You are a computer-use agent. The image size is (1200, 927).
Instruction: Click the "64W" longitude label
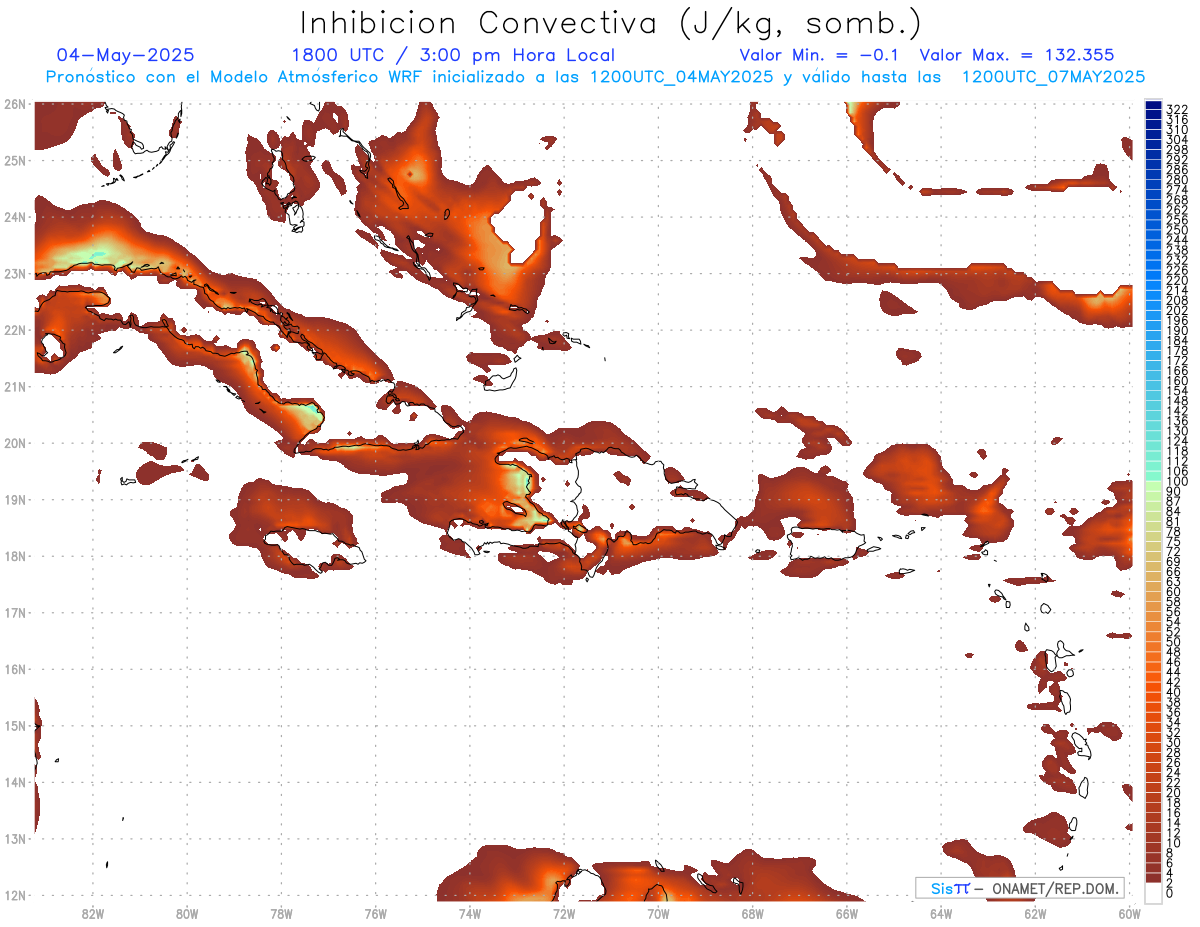tap(940, 913)
